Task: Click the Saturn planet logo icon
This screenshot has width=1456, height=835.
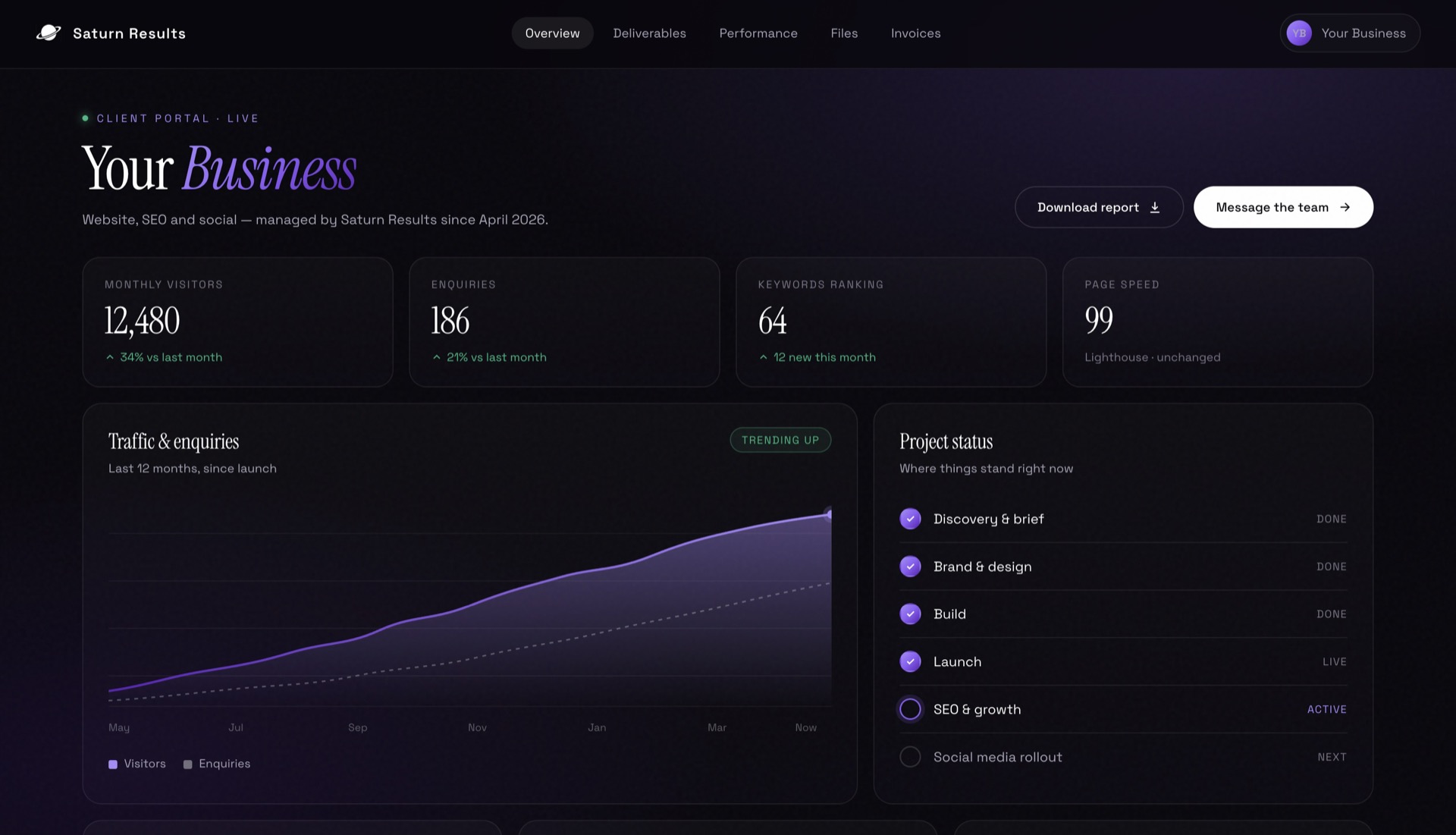Action: [49, 33]
